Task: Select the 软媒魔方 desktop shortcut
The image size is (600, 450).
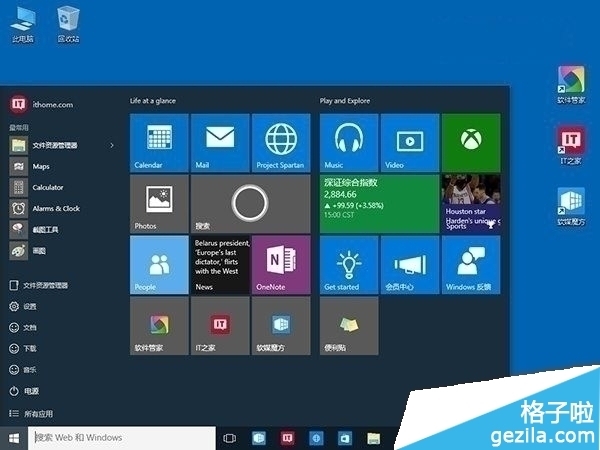Action: pyautogui.click(x=571, y=207)
